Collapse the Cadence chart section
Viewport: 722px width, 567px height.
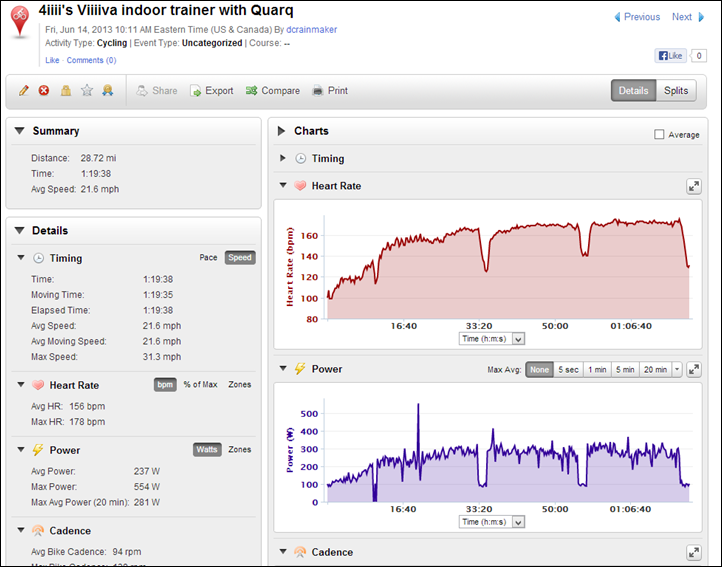(283, 551)
